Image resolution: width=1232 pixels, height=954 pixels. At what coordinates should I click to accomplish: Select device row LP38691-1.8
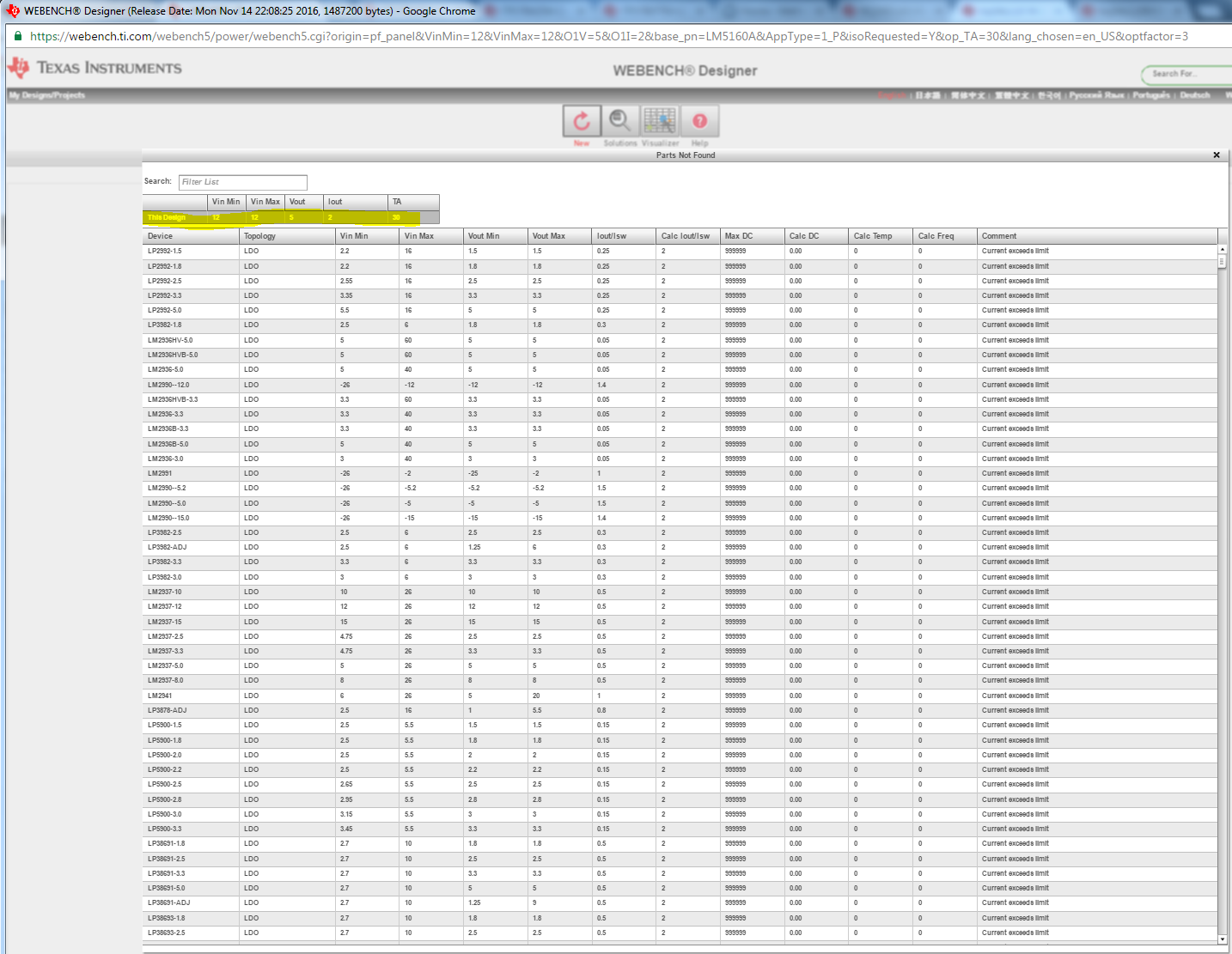[x=680, y=844]
